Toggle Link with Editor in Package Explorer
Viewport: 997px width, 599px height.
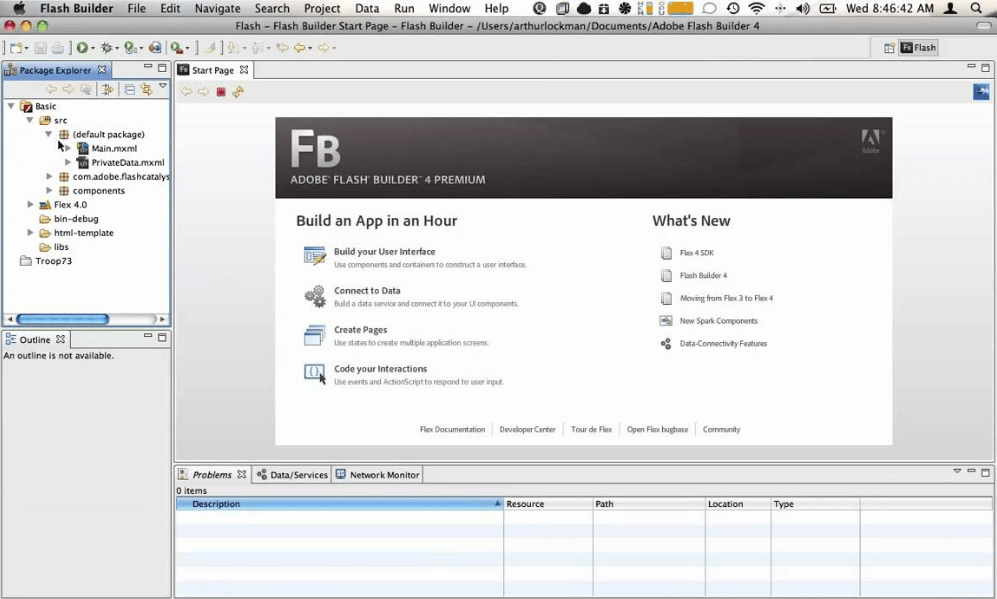(146, 89)
